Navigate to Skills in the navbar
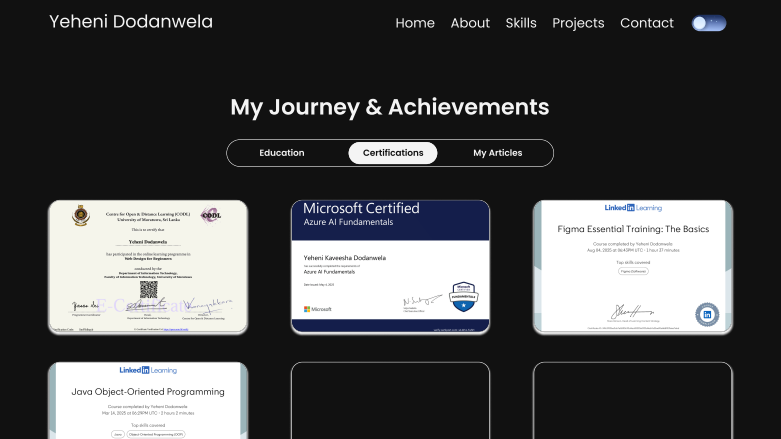The width and height of the screenshot is (781, 439). coord(521,23)
